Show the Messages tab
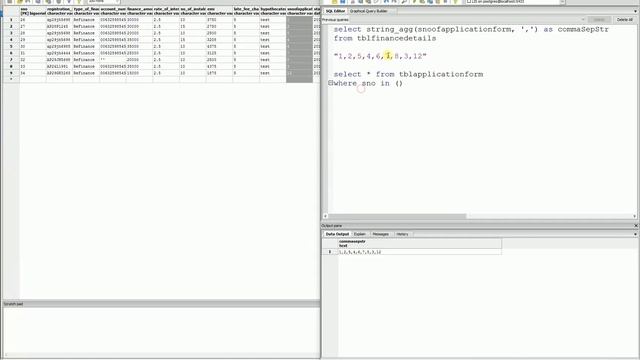This screenshot has width=640, height=360. click(x=380, y=234)
